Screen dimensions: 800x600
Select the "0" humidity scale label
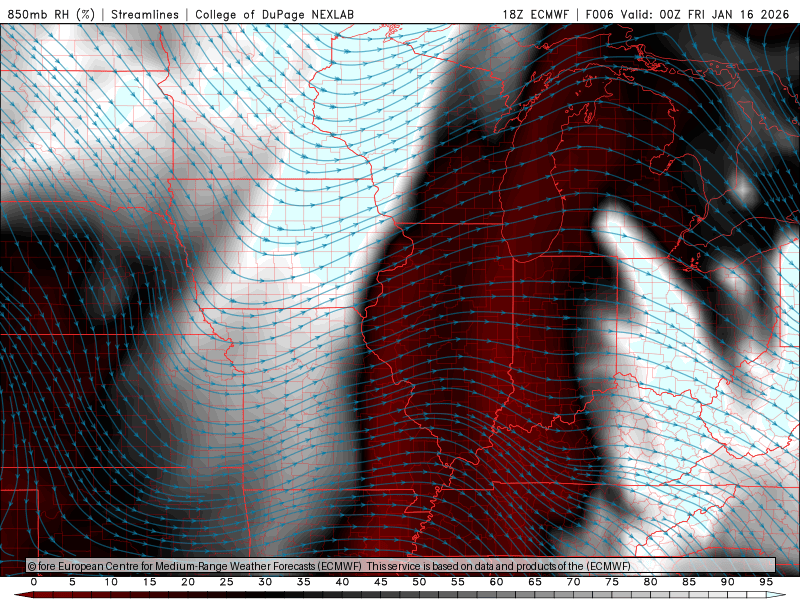click(34, 582)
